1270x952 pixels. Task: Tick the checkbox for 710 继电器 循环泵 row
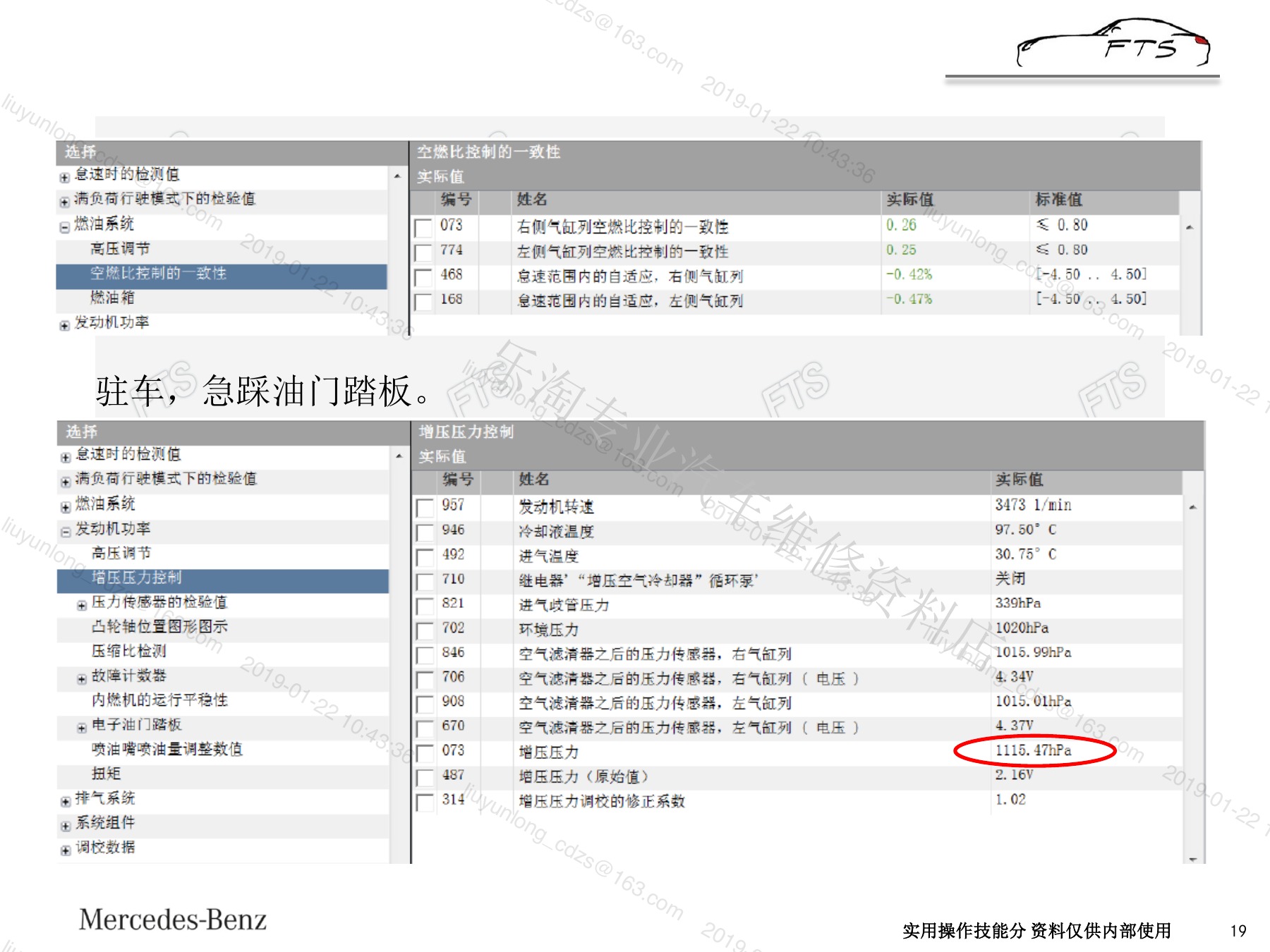point(425,582)
